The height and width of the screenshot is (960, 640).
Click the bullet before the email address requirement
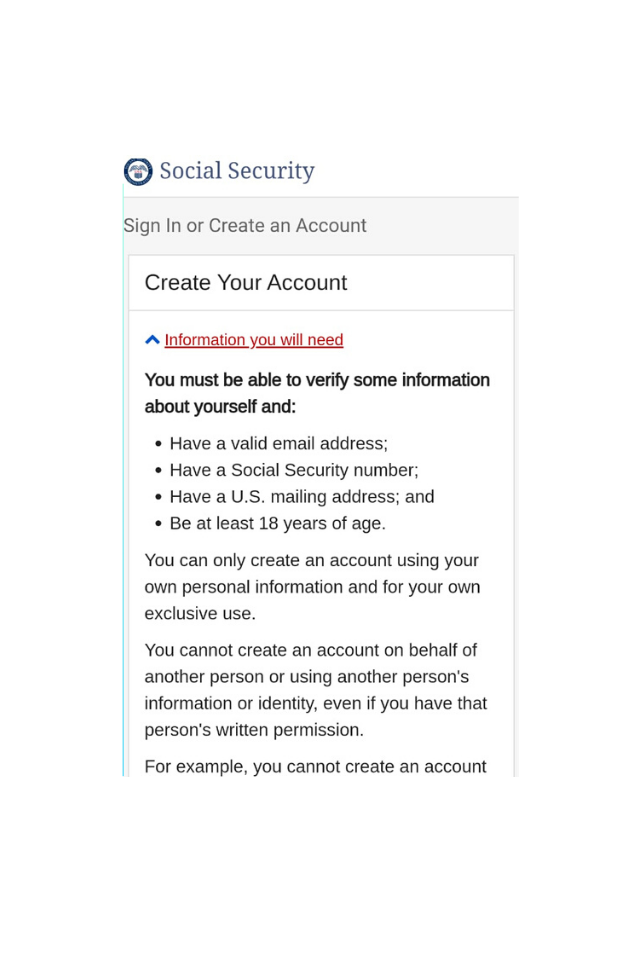point(159,444)
